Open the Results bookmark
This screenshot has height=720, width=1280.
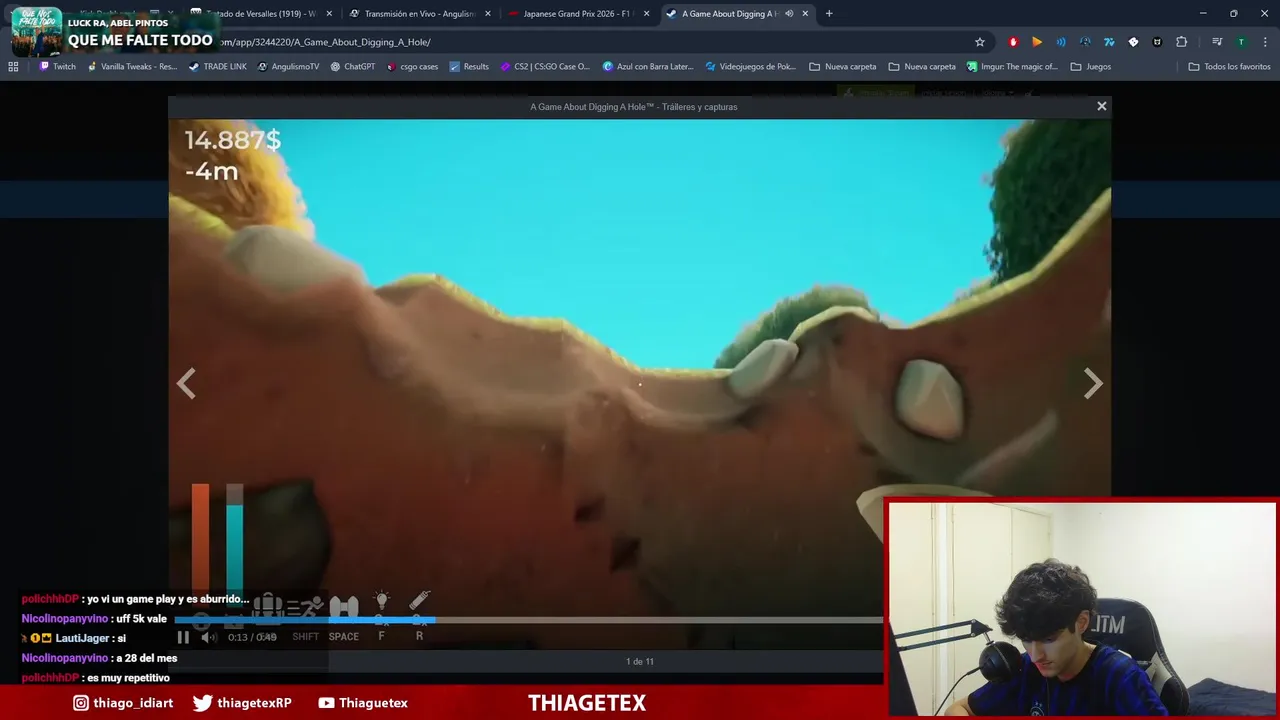point(468,67)
